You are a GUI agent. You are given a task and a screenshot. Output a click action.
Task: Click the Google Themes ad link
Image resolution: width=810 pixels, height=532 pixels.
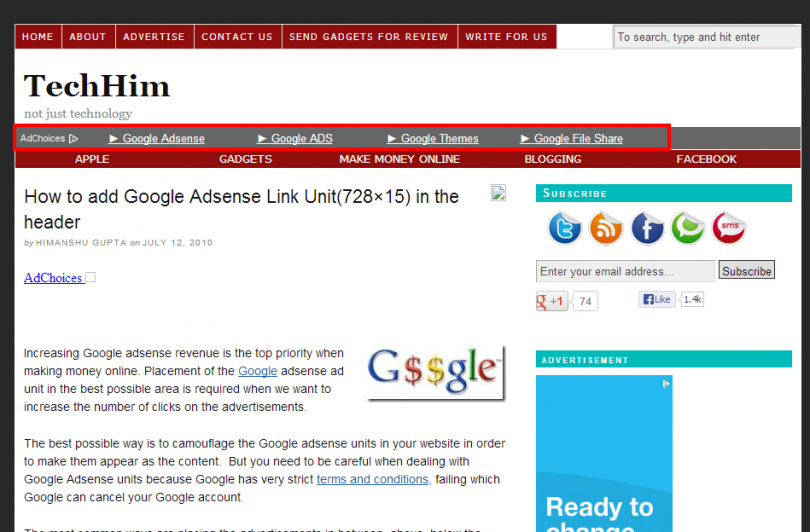(433, 138)
